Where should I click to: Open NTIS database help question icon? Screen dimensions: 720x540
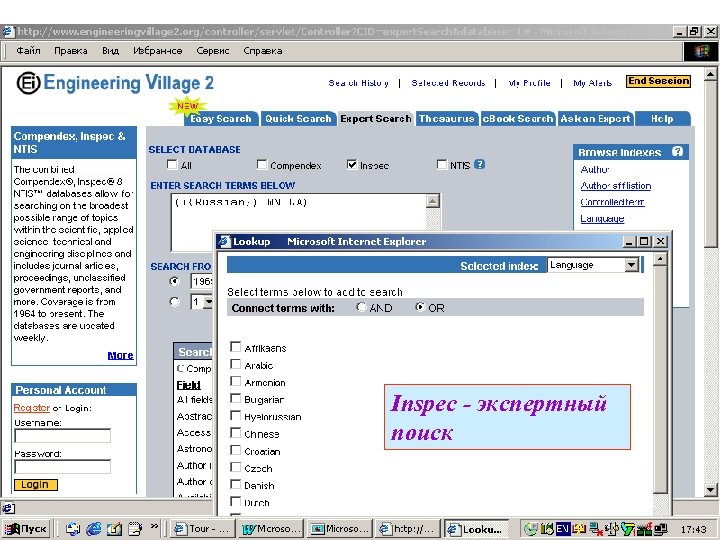(x=479, y=164)
